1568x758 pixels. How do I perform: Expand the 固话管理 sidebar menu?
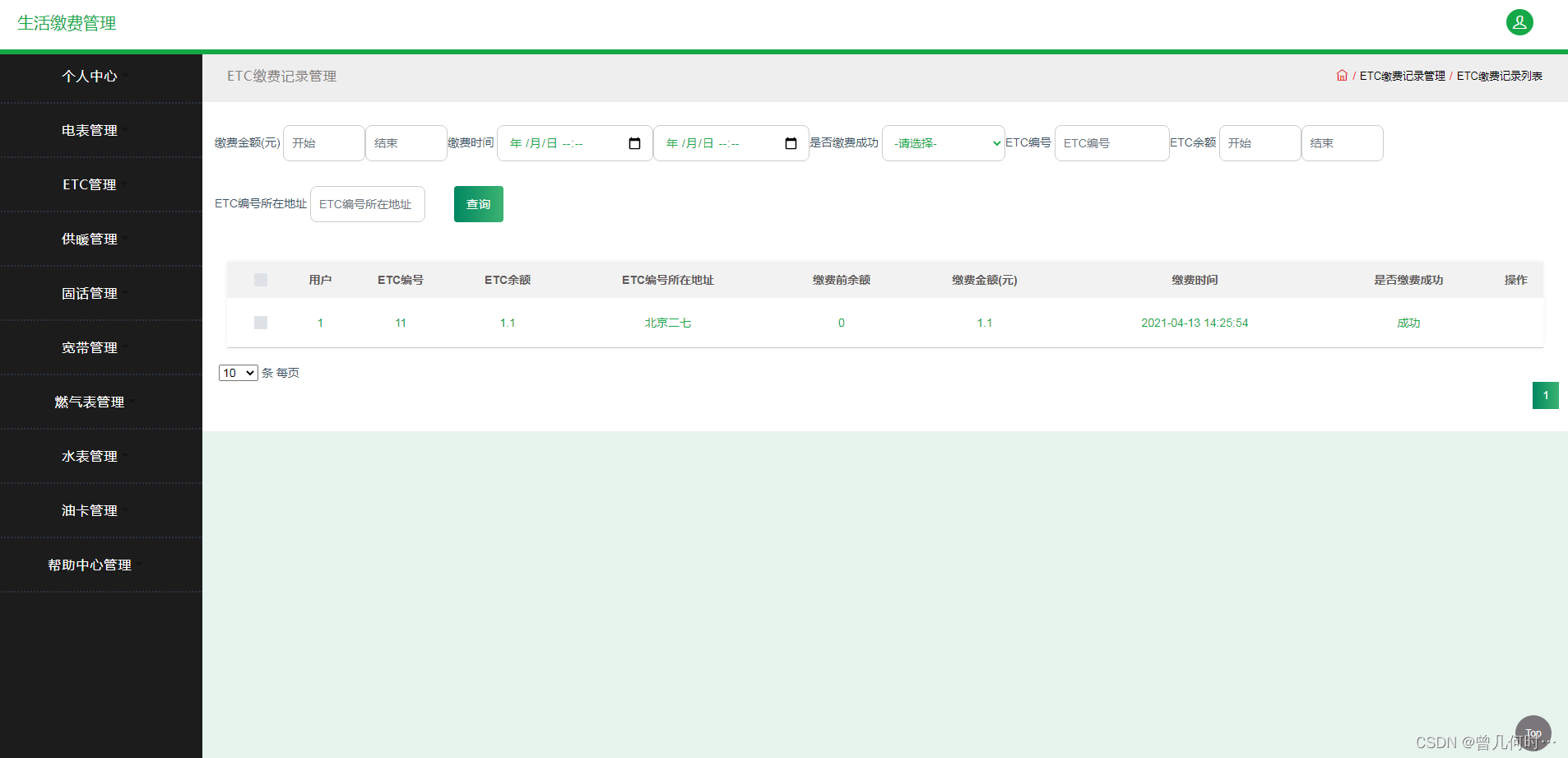click(90, 294)
